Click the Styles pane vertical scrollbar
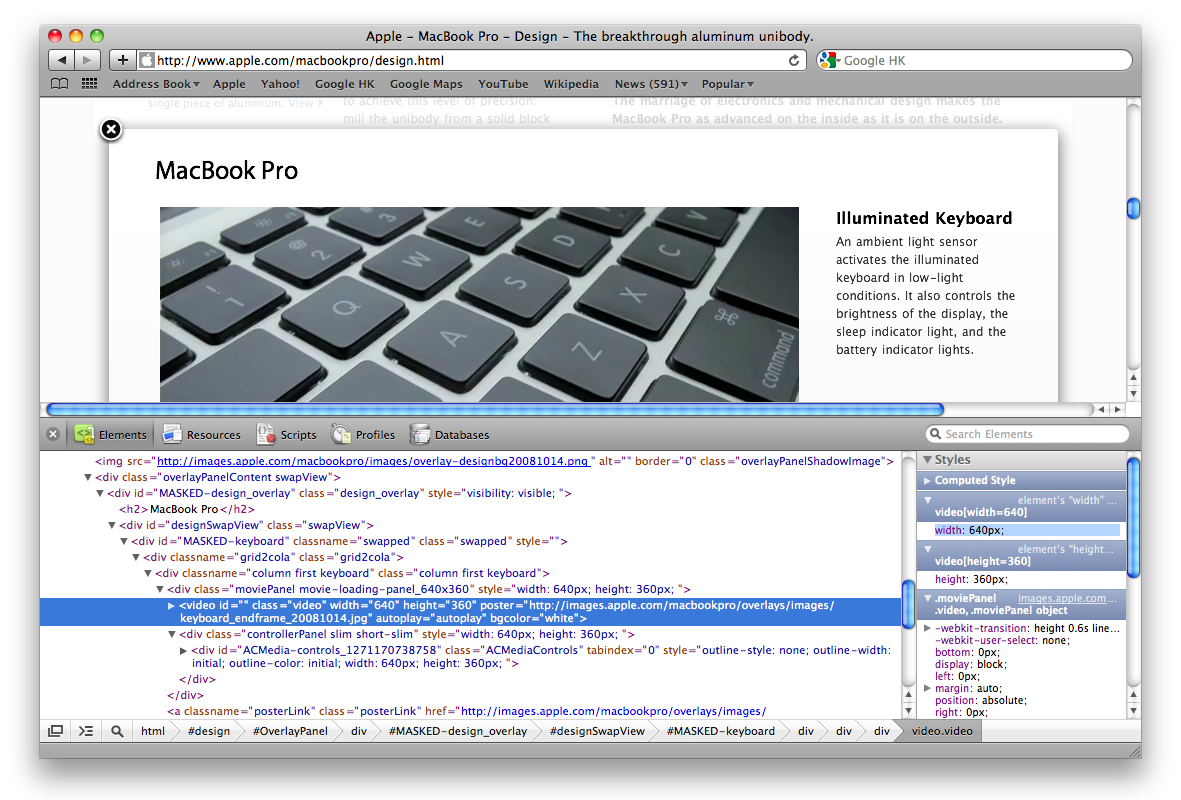Screen dimensions: 1181x800 pyautogui.click(x=1133, y=517)
